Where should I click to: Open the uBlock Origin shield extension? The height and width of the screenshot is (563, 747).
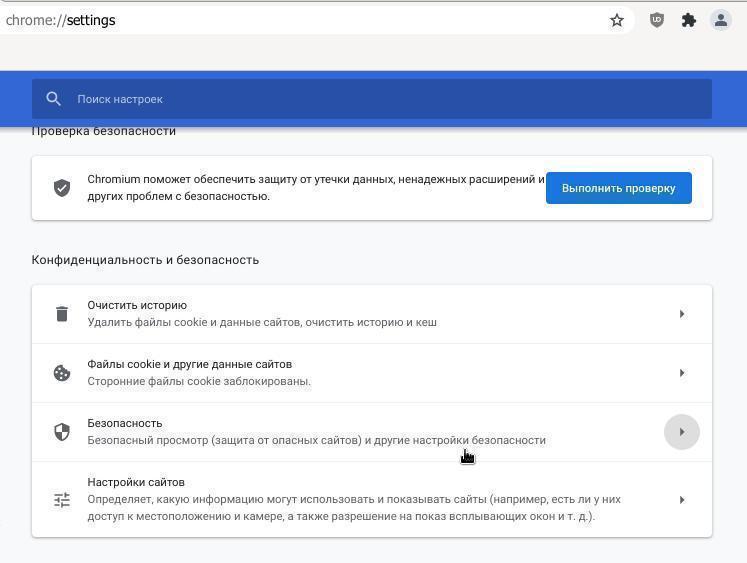pos(656,20)
